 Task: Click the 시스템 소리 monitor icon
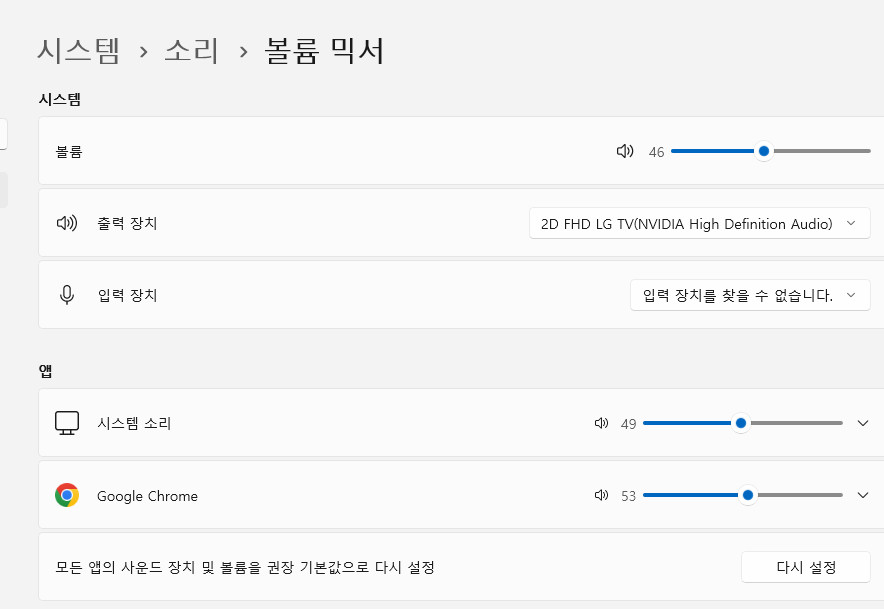[67, 422]
